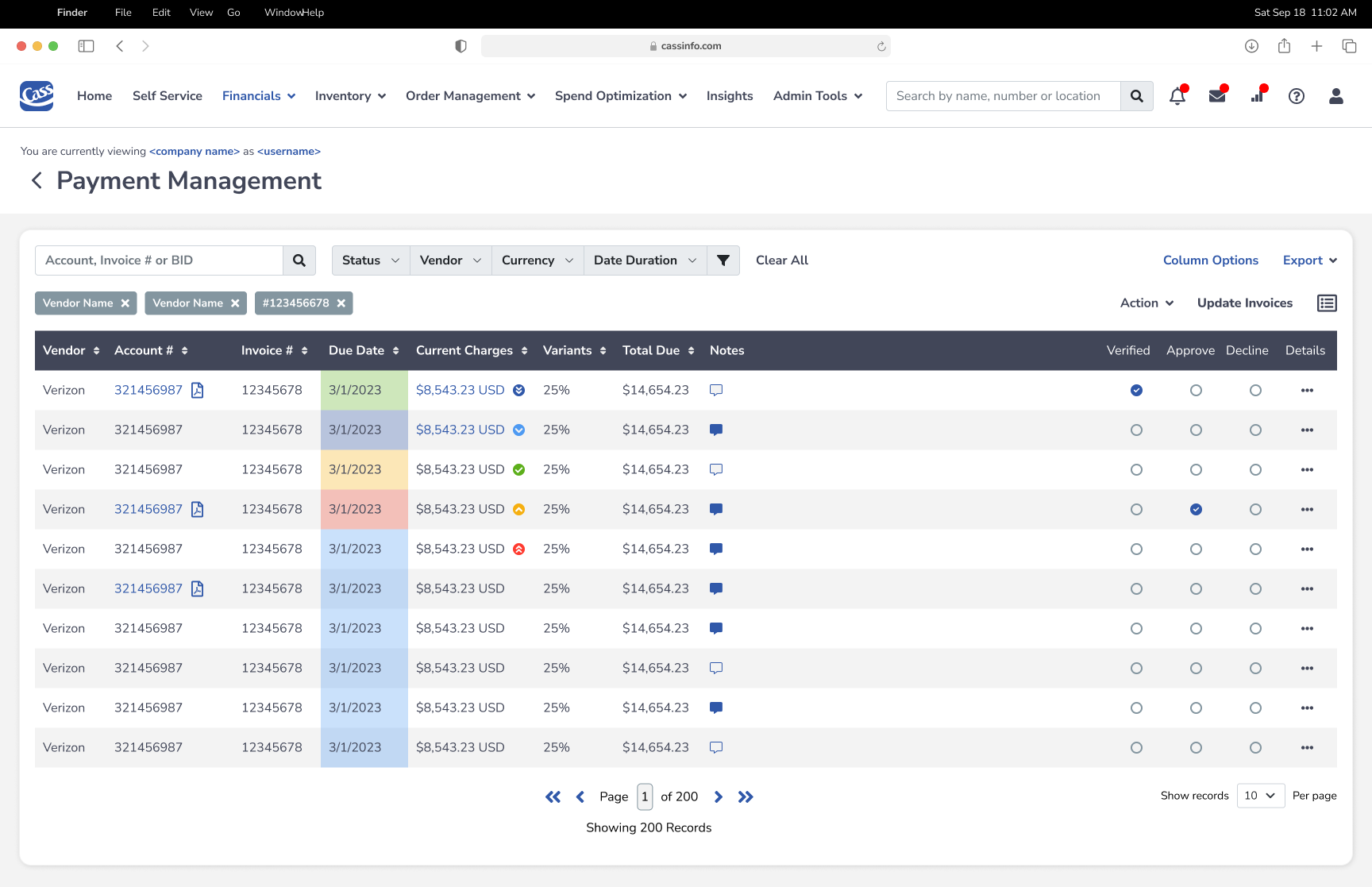Open the PDF icon in first row
The image size is (1372, 887).
click(x=198, y=390)
